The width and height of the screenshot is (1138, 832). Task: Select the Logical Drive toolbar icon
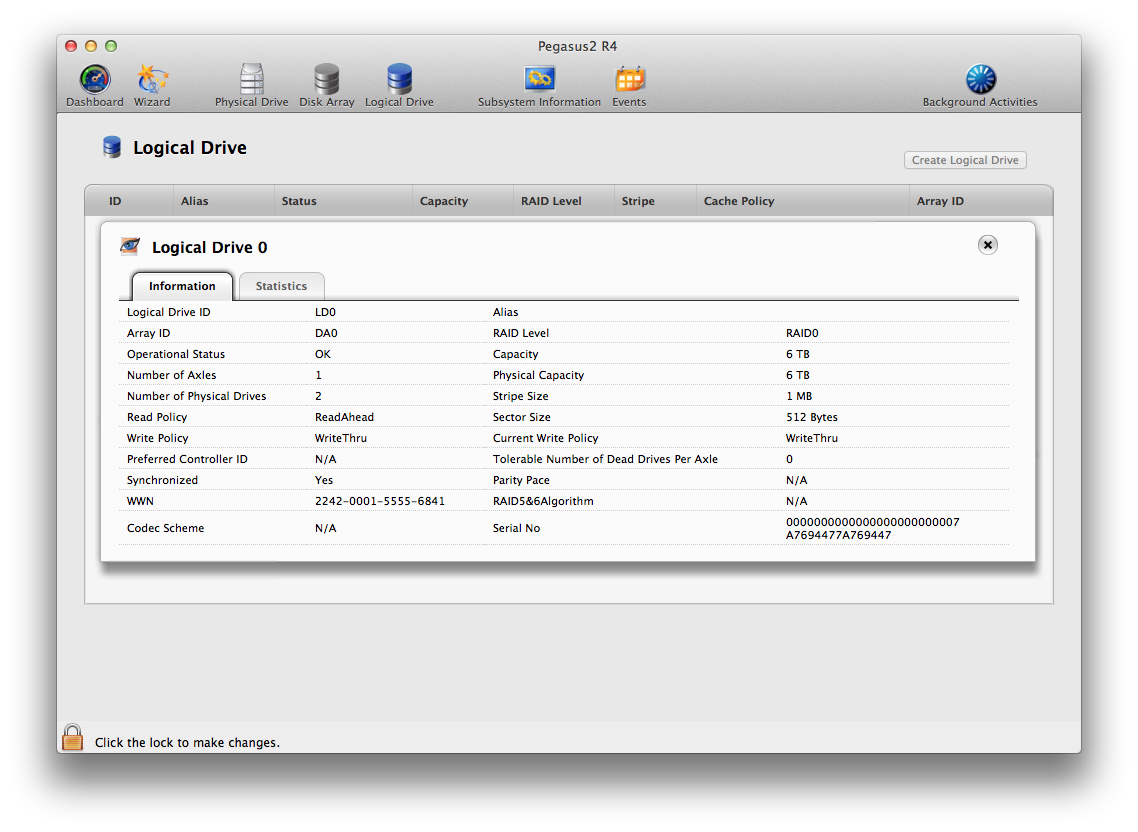[x=399, y=85]
